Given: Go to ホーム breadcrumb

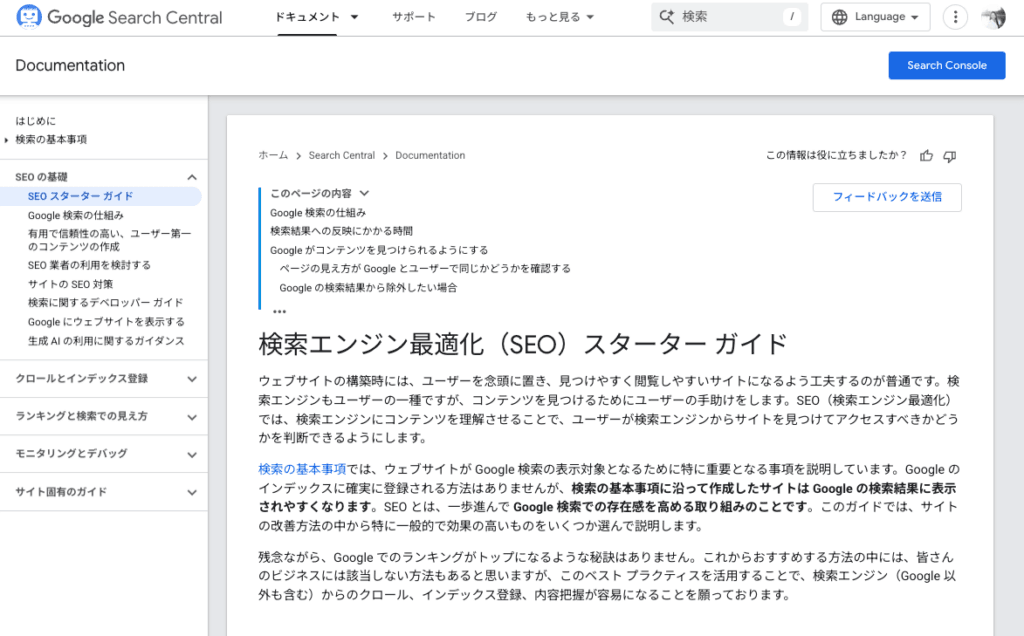Looking at the screenshot, I should [x=273, y=155].
